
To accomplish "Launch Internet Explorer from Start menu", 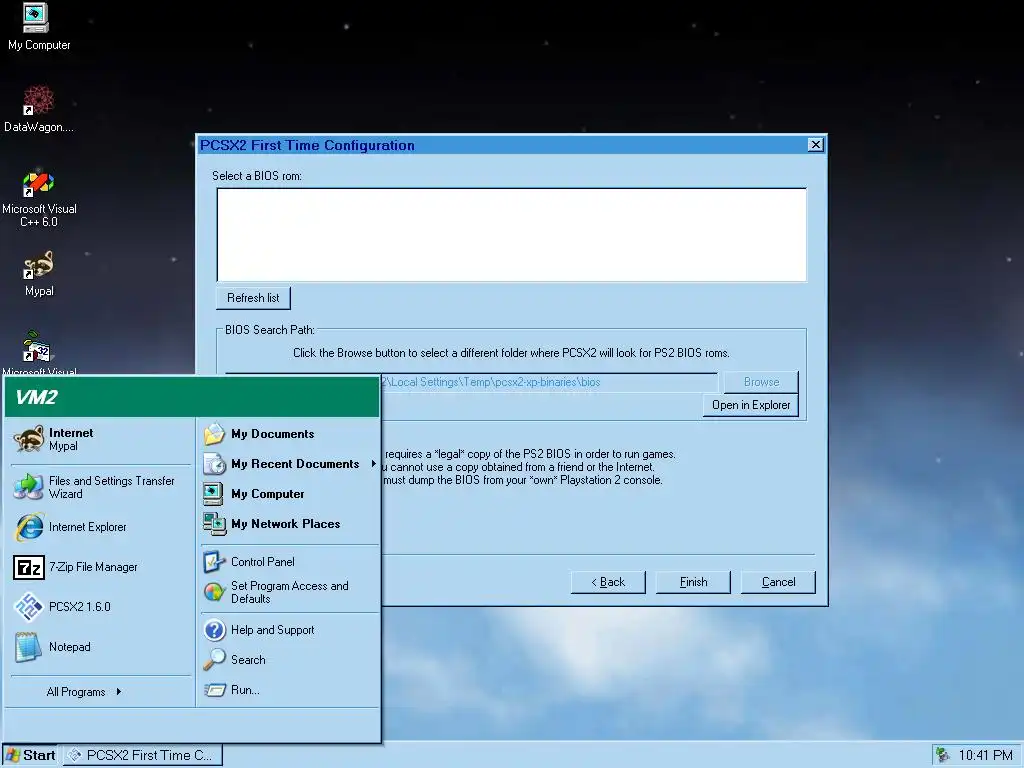I will tap(100, 527).
